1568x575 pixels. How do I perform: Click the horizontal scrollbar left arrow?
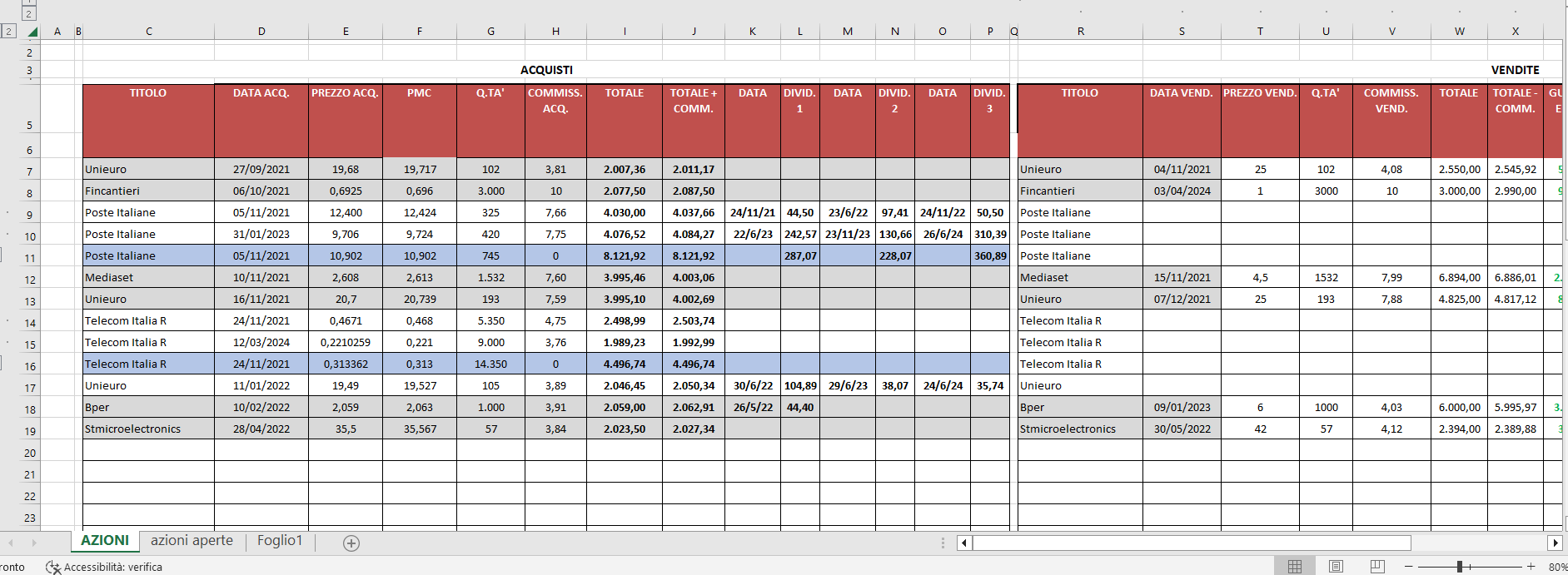pyautogui.click(x=964, y=543)
